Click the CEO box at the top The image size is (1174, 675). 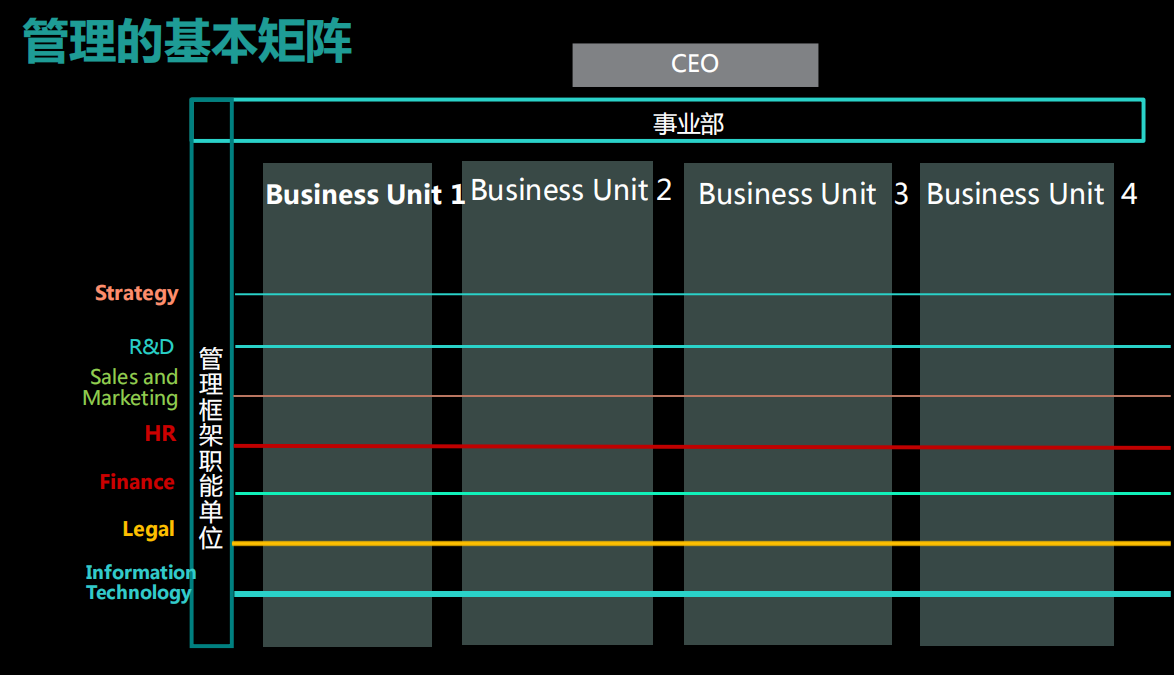(x=695, y=64)
